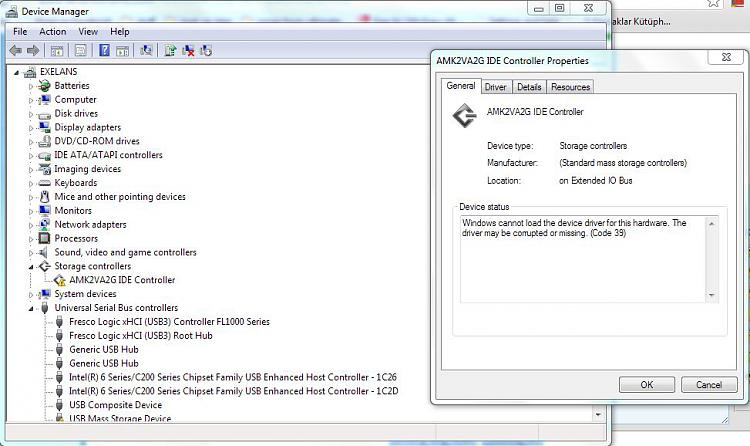Select the Intel USB Enhanced Host Controller 1C2D entry
Screen dimensions: 750x446
(233, 391)
